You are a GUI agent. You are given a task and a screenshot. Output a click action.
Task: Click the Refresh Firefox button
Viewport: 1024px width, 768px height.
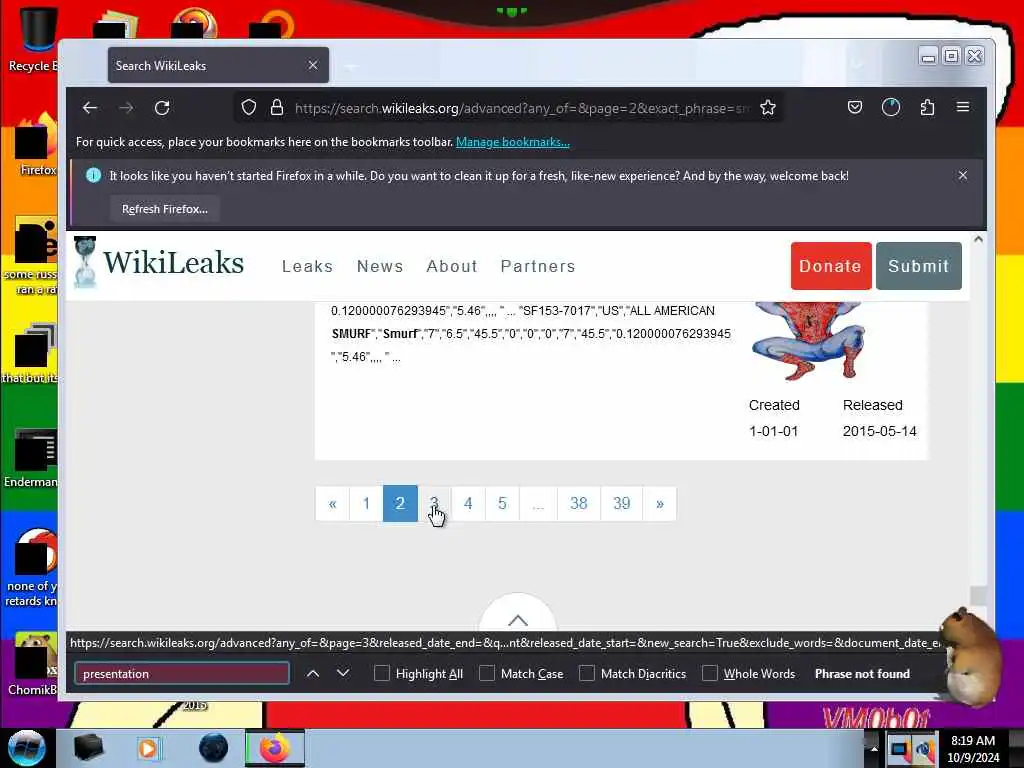(x=165, y=209)
